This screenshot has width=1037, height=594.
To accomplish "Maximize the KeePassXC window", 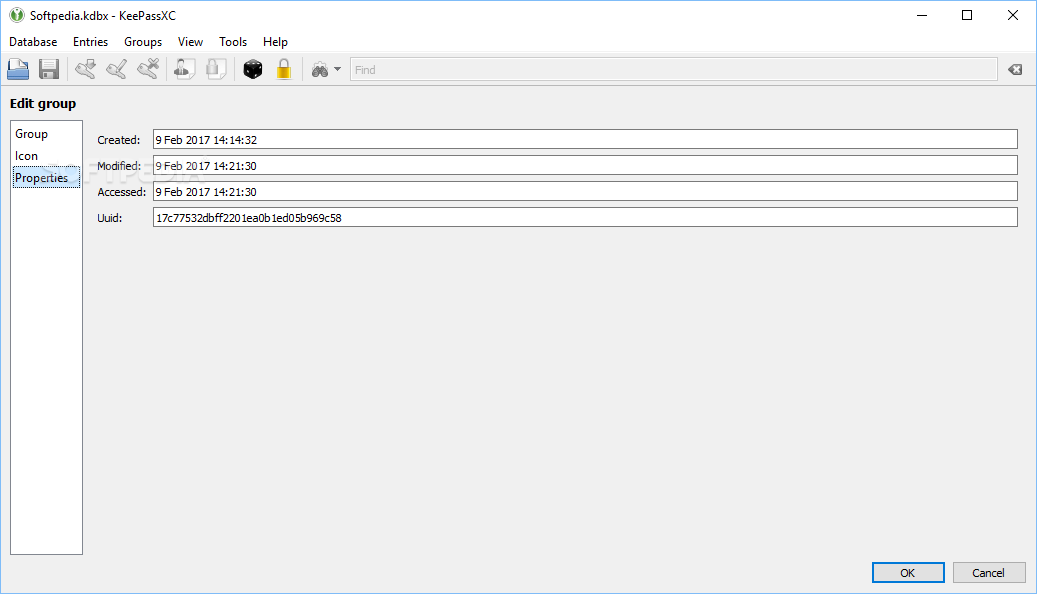I will pyautogui.click(x=967, y=15).
